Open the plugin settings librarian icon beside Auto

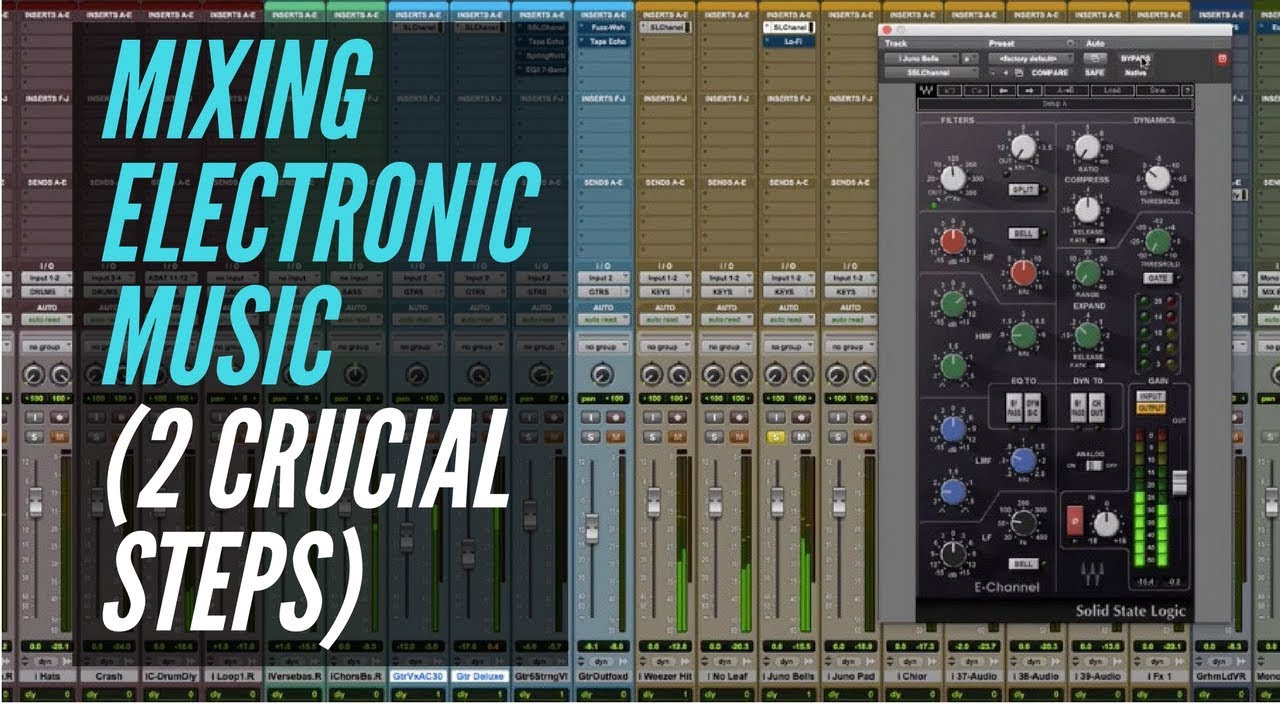coord(1070,43)
